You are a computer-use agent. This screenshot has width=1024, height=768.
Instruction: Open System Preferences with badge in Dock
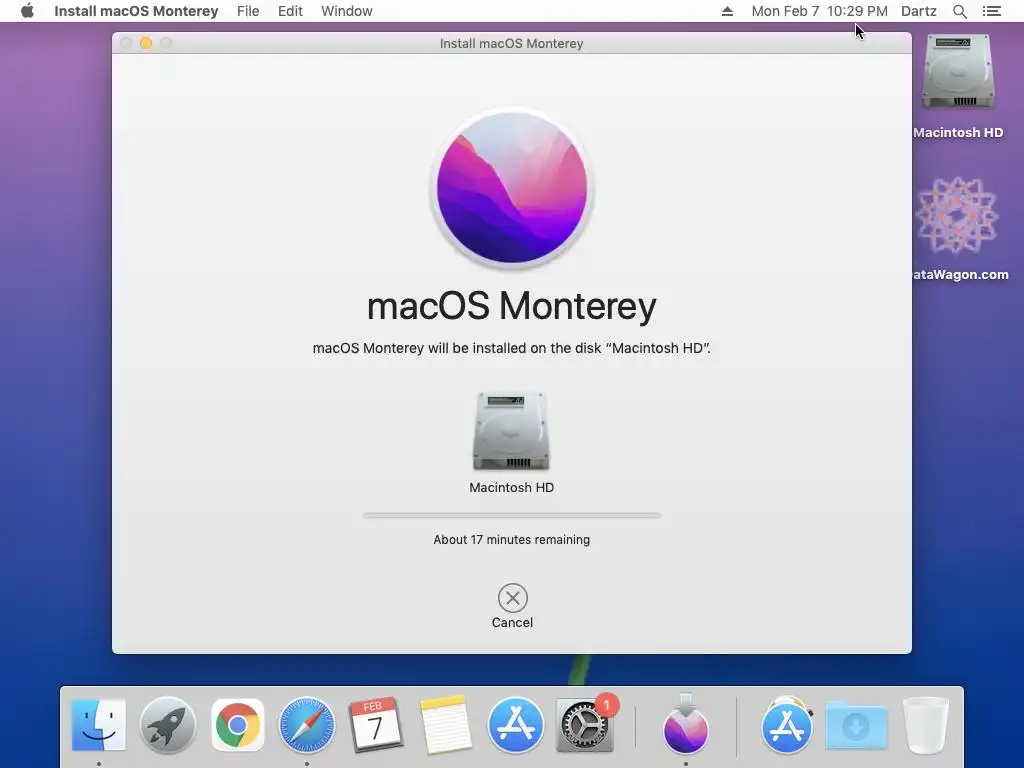coord(585,725)
